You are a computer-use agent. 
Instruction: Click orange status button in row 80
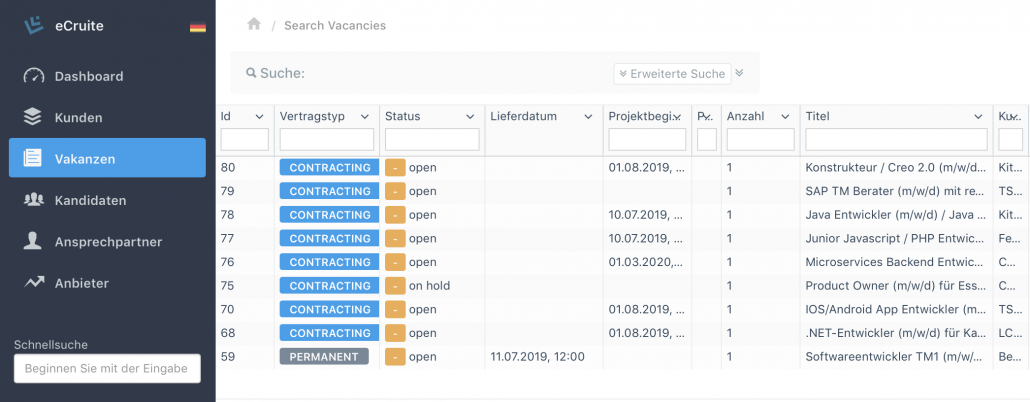[x=395, y=168]
